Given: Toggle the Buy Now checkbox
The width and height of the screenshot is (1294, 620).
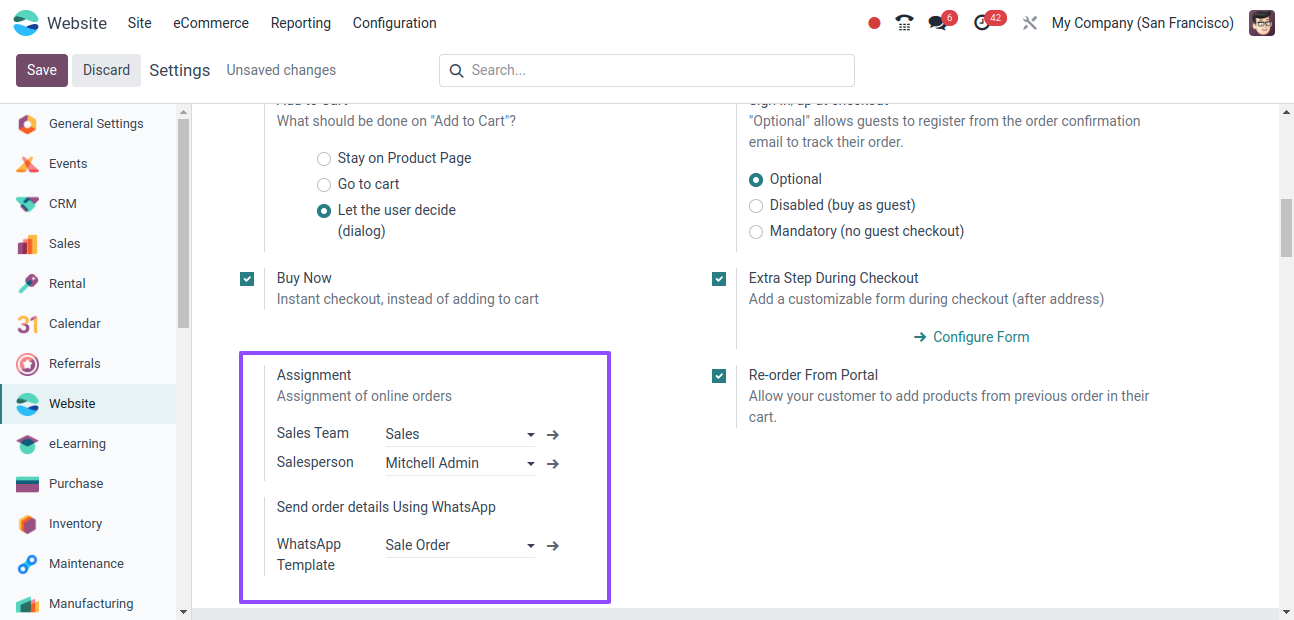Looking at the screenshot, I should [x=247, y=279].
